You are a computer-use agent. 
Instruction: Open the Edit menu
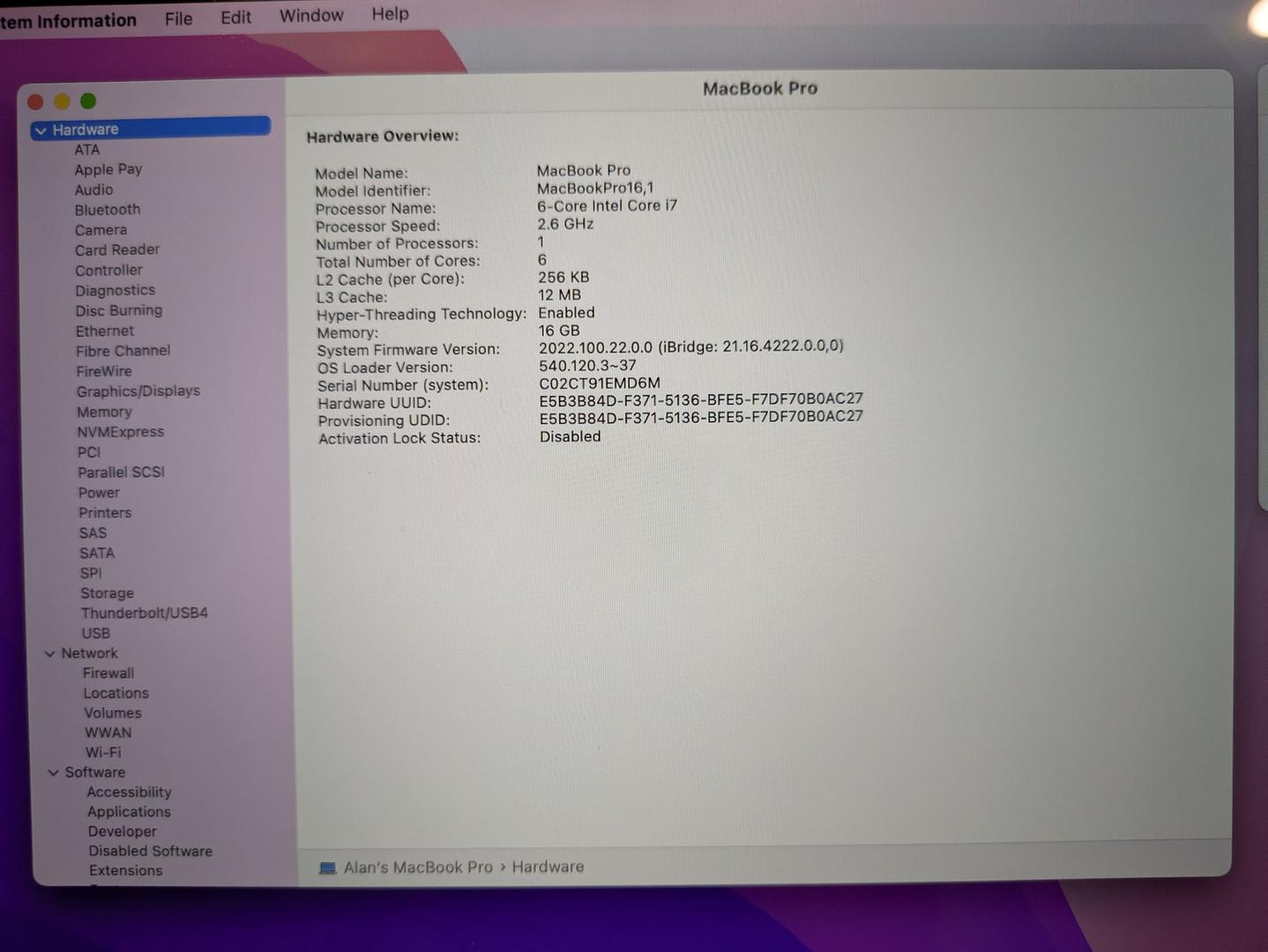click(235, 17)
